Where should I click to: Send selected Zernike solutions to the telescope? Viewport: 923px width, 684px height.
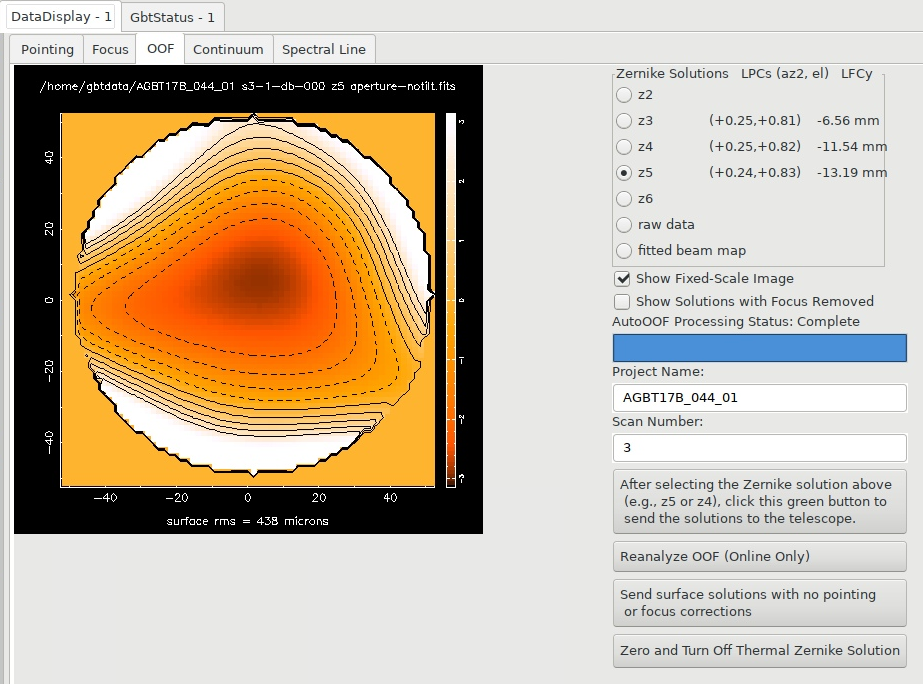759,502
